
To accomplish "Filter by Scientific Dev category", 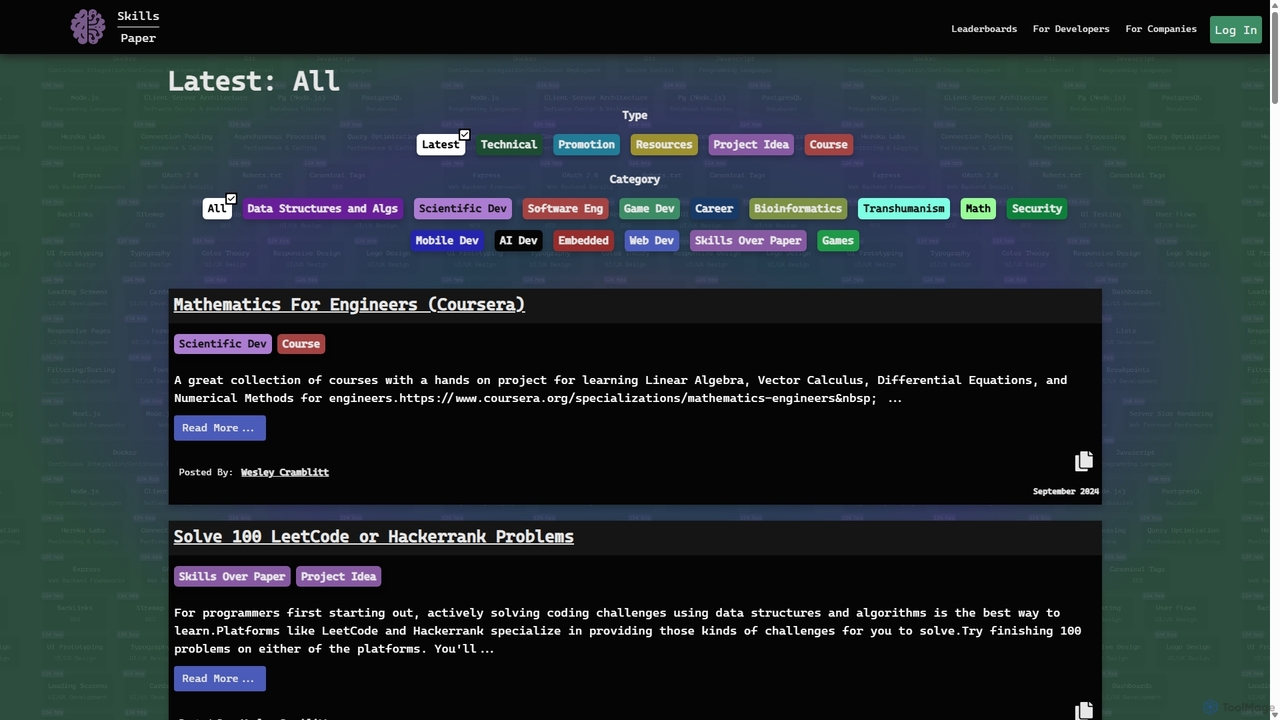I will [463, 208].
